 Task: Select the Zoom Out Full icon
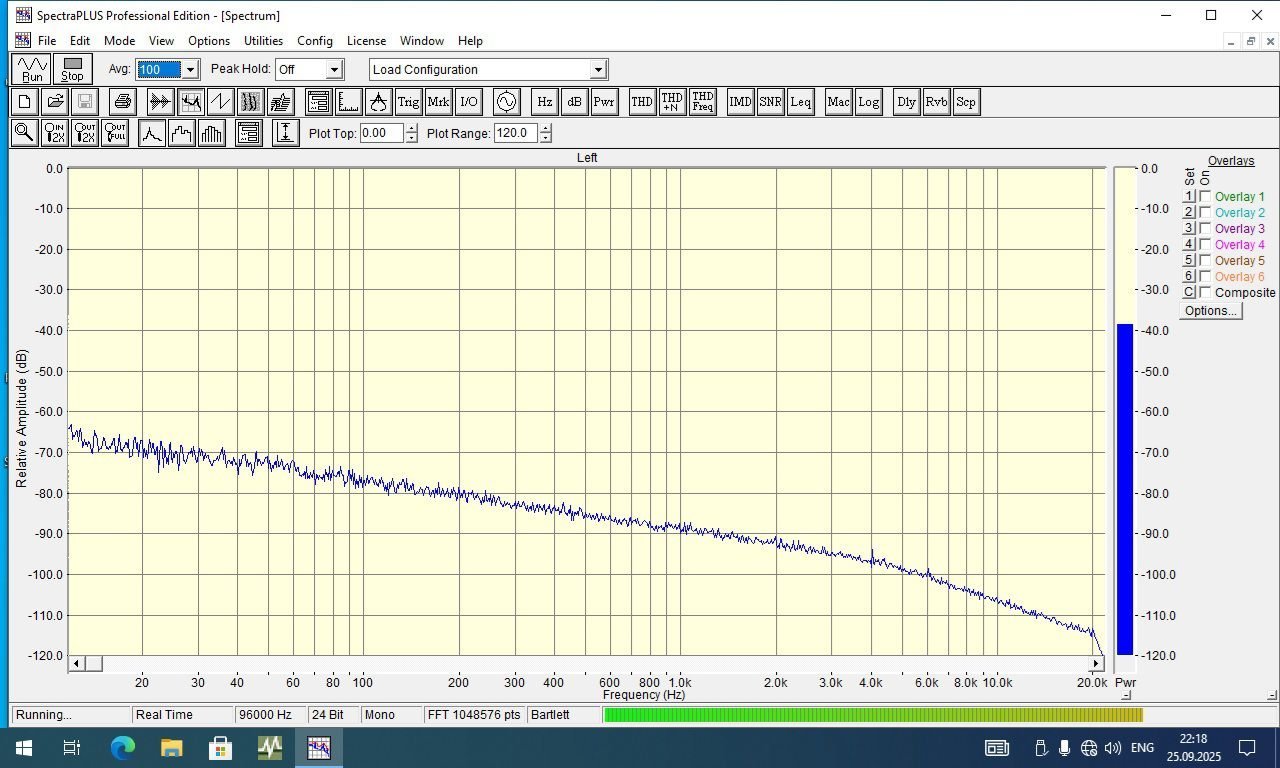(x=115, y=133)
